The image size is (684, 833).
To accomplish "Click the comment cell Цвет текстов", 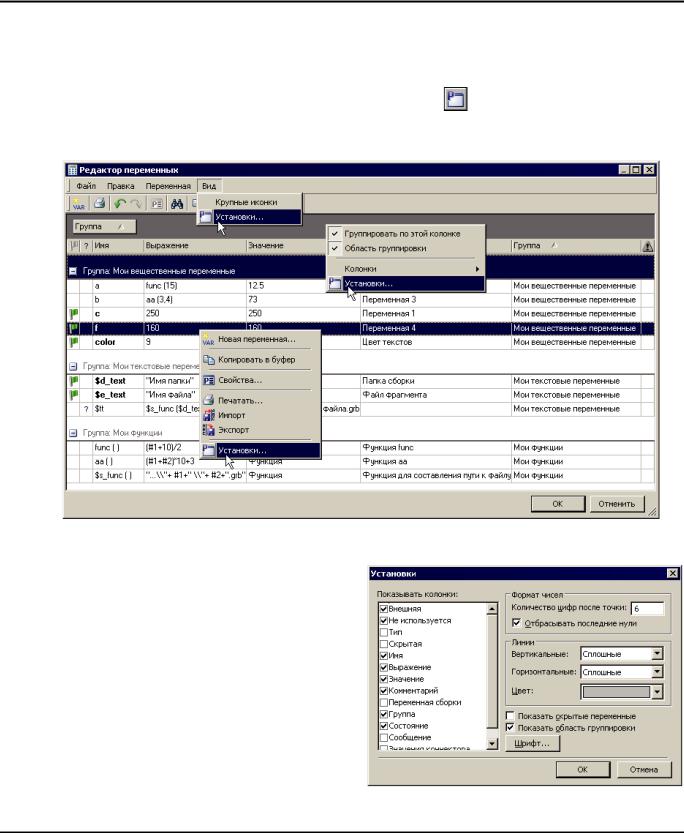I will 435,342.
